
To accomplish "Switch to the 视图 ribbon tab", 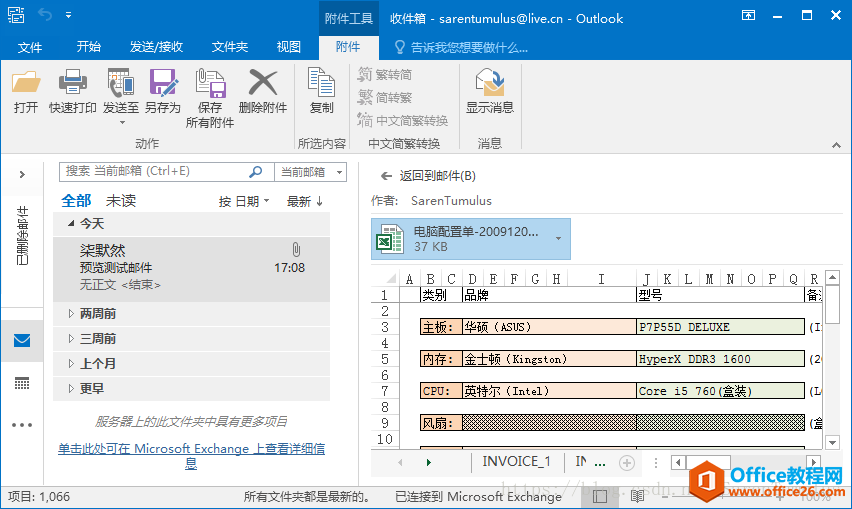I will pos(288,47).
